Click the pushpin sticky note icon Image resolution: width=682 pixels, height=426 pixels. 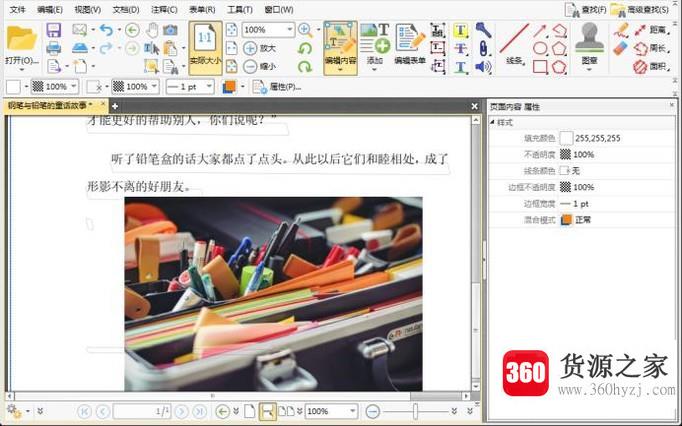483,30
